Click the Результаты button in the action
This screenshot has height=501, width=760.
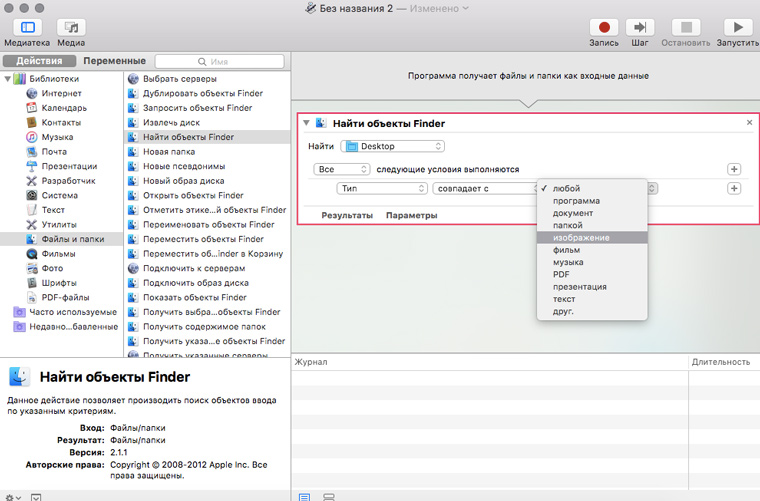tap(346, 215)
